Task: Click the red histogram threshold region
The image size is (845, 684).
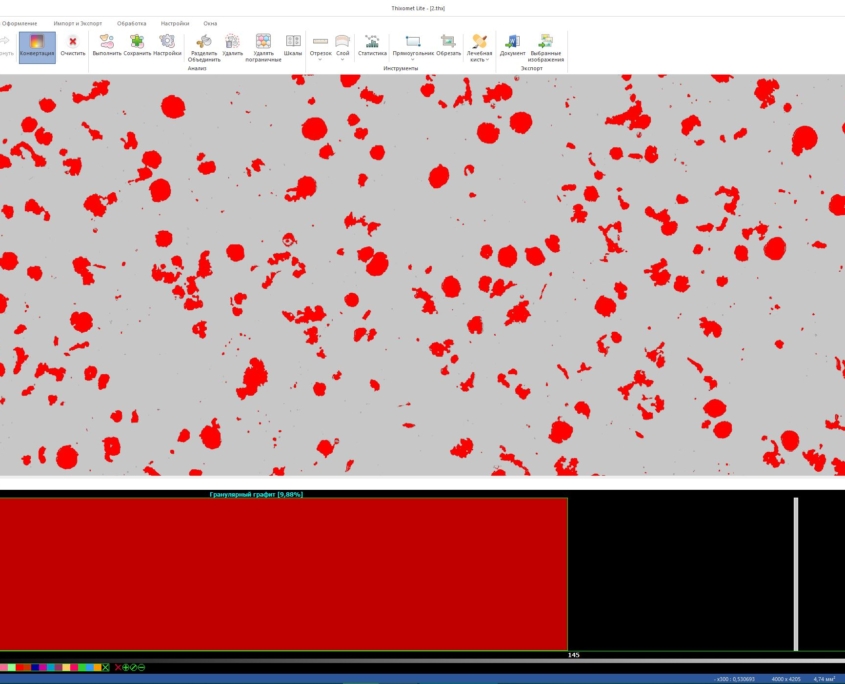Action: (283, 574)
